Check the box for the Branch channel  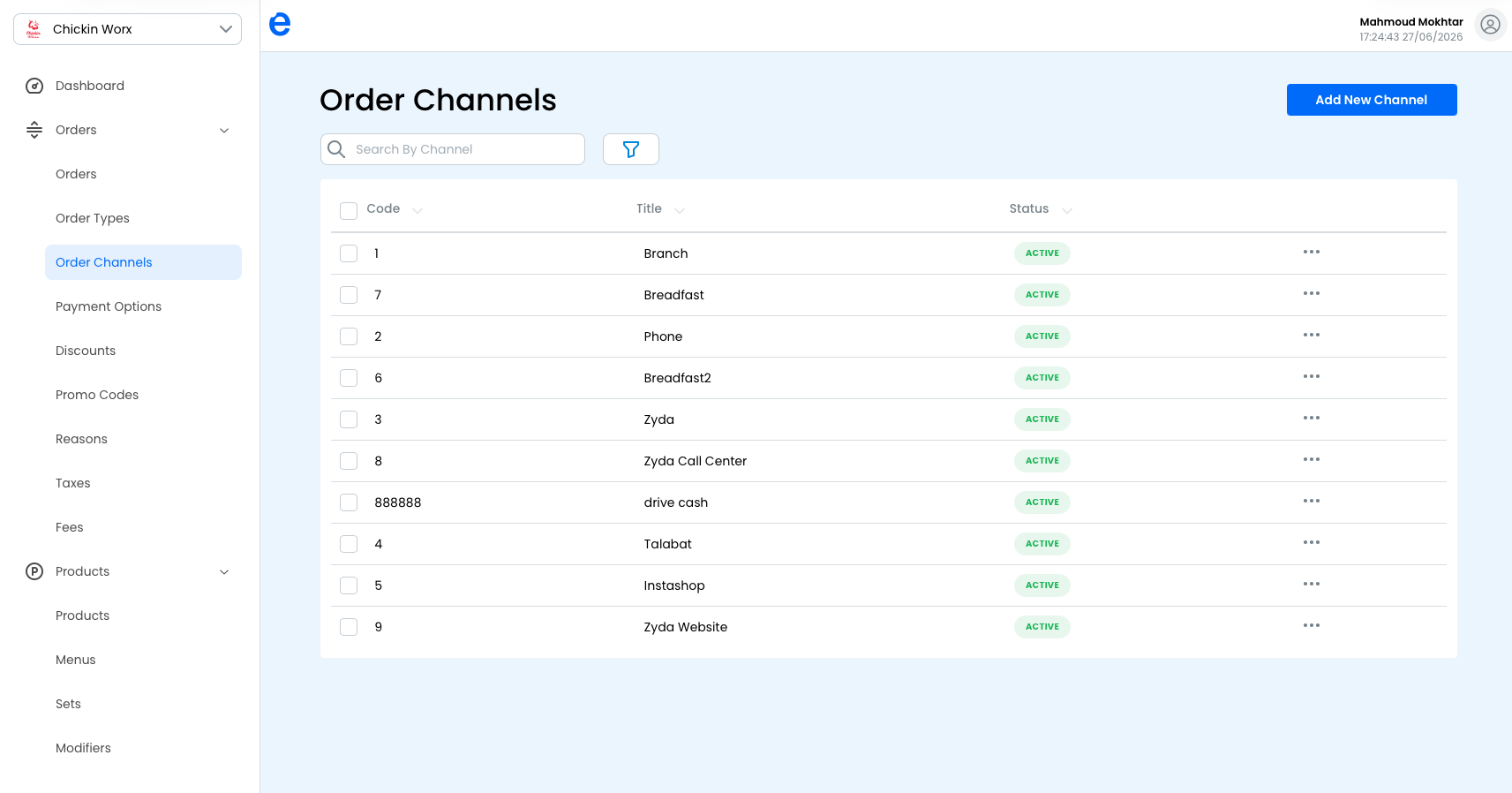[x=349, y=253]
